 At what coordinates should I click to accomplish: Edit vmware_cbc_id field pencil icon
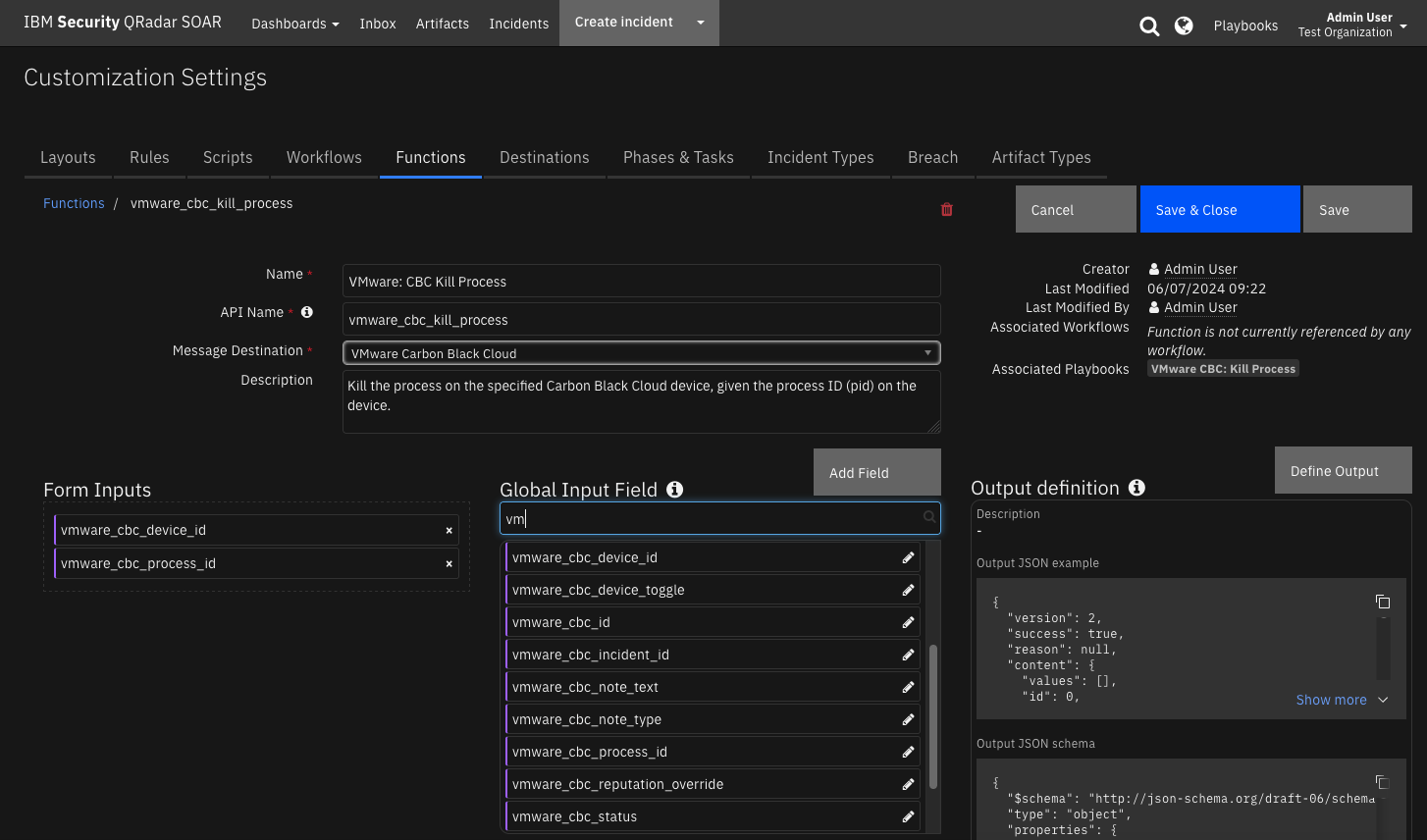(909, 622)
